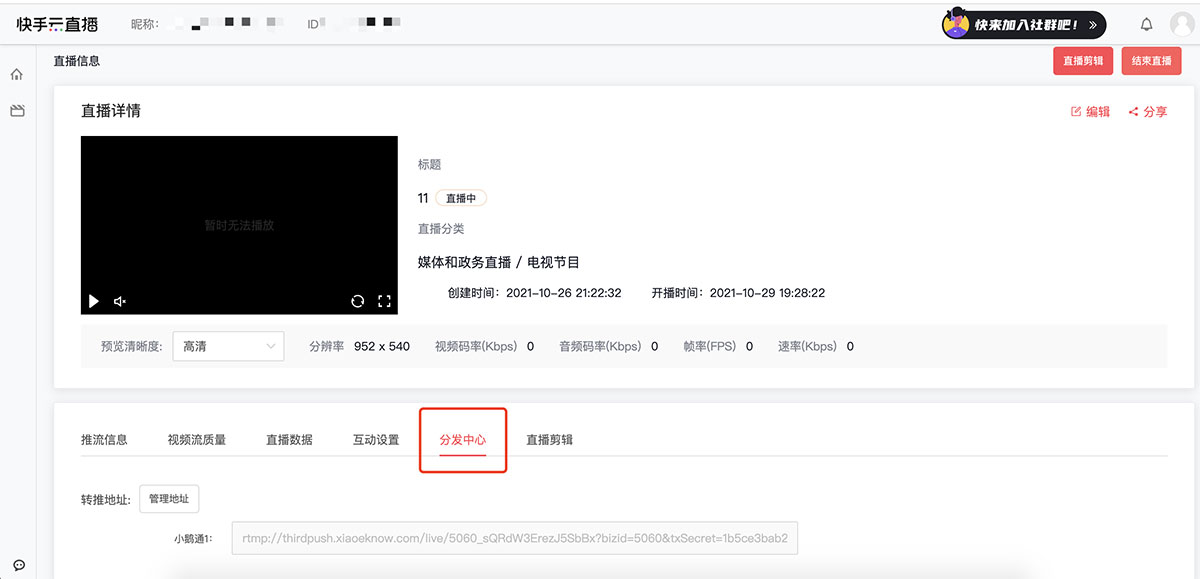Select the 分发中心 tab
The image size is (1200, 579).
(x=463, y=440)
